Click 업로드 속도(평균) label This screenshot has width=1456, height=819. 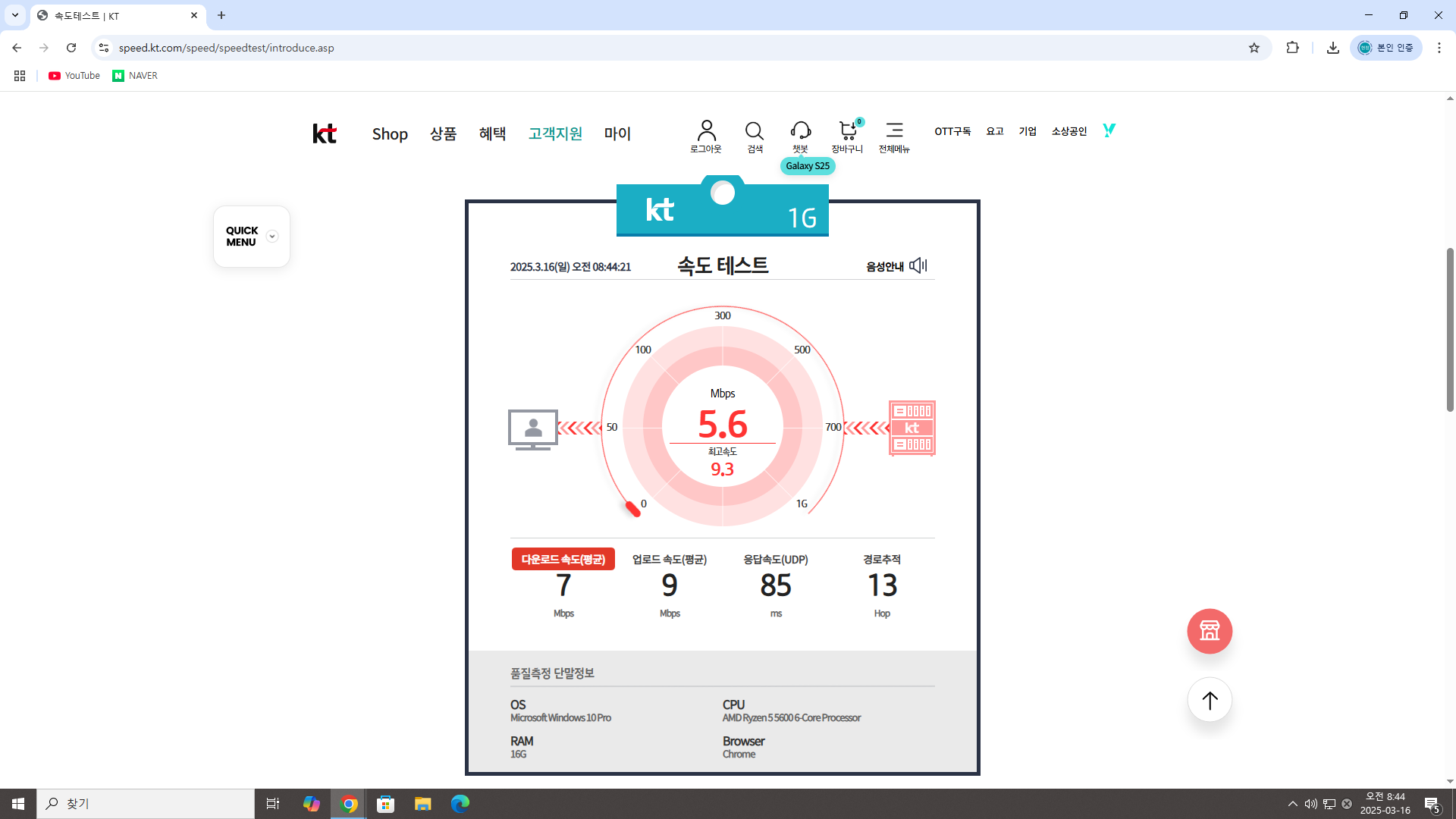pos(670,560)
